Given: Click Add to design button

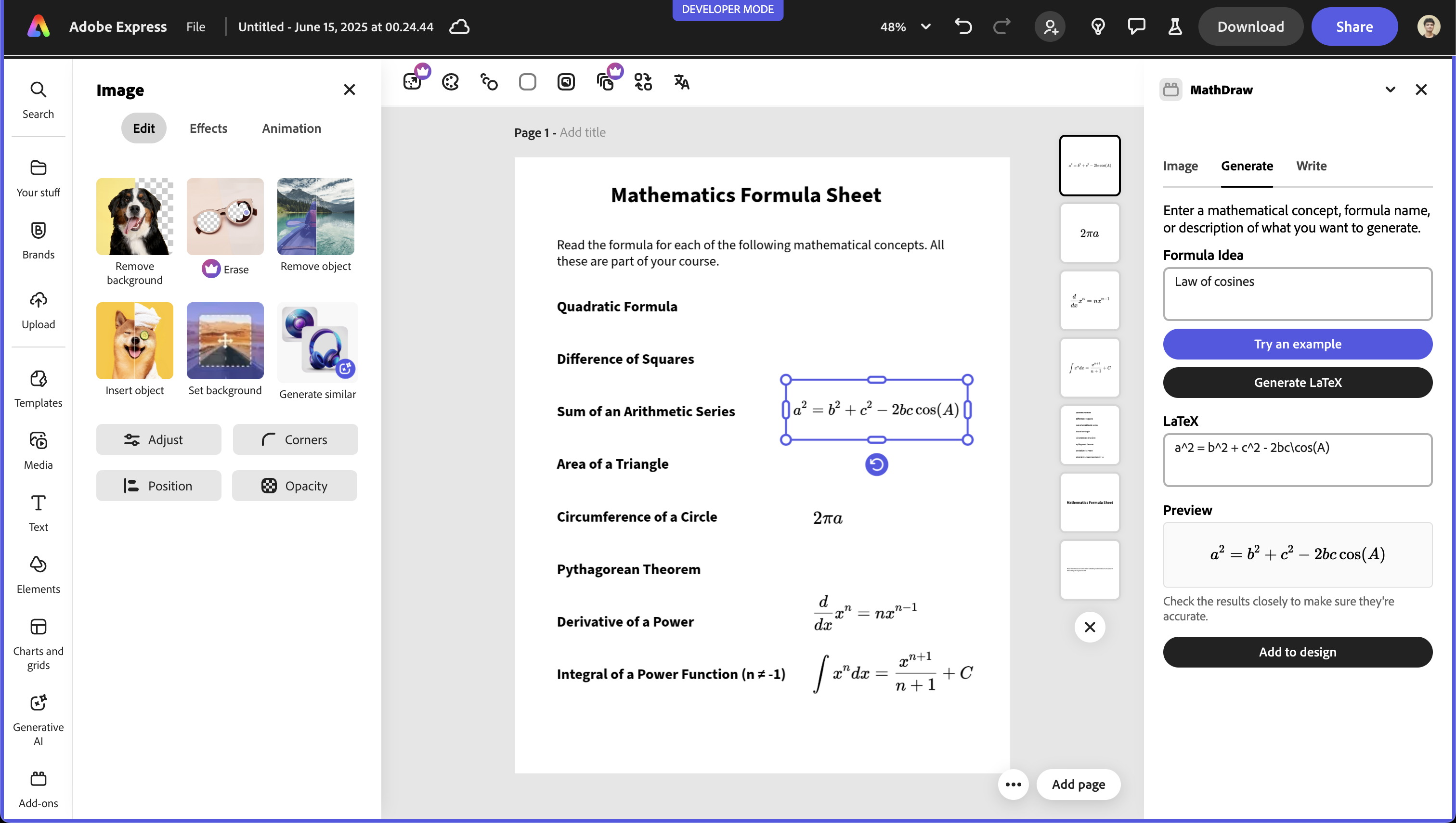Looking at the screenshot, I should [1297, 652].
